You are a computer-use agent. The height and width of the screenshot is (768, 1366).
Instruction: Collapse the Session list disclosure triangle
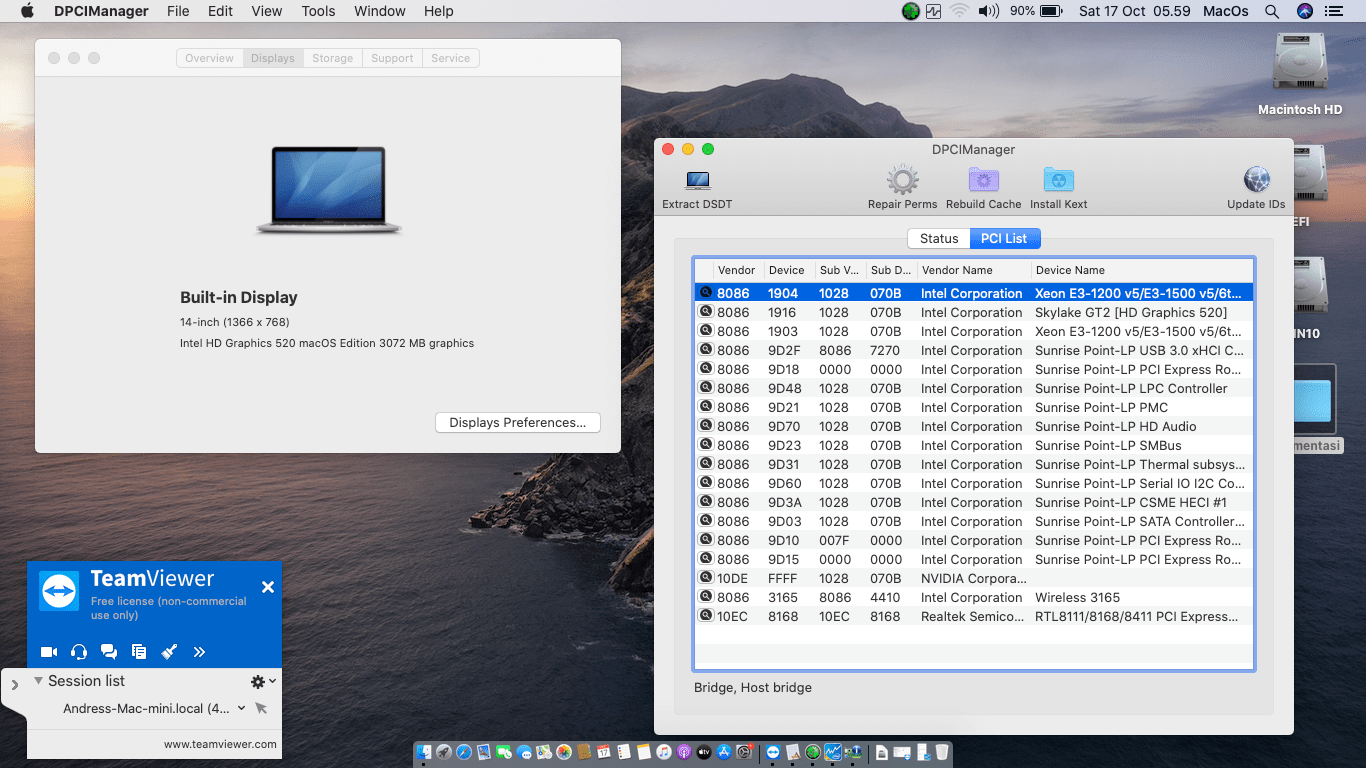point(38,681)
